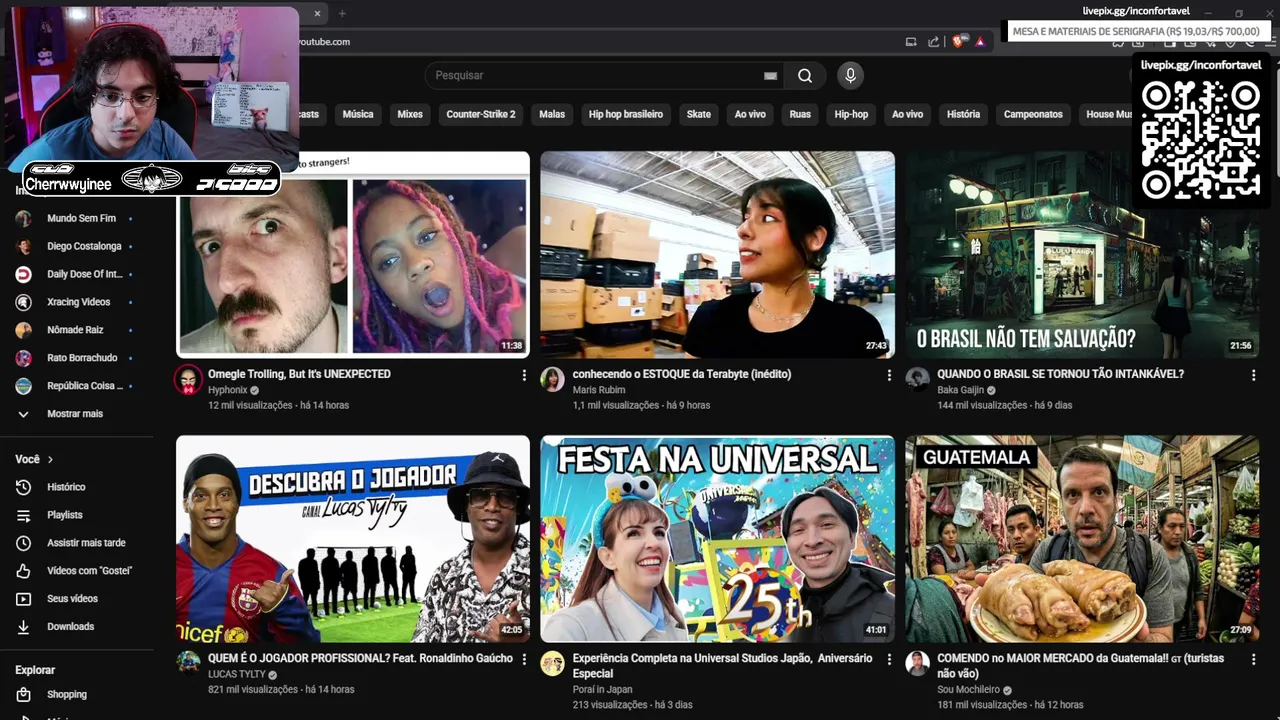Screen dimensions: 1280x720
Task: Click the LUCAS TYLTY channel avatar
Action: pyautogui.click(x=188, y=663)
